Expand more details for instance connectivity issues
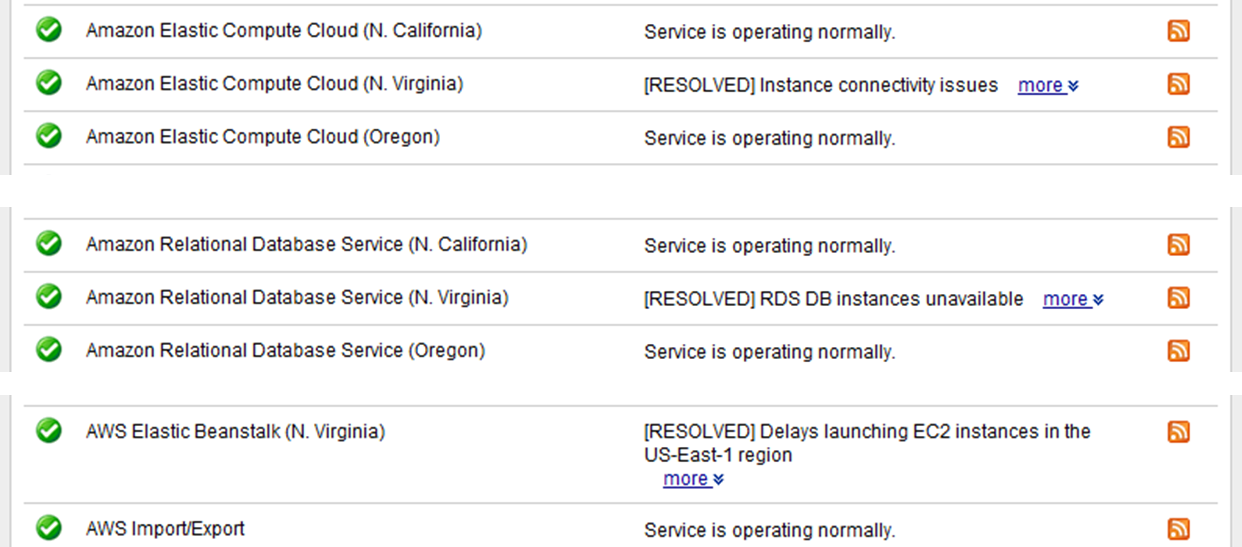The image size is (1242, 547). coord(1047,86)
